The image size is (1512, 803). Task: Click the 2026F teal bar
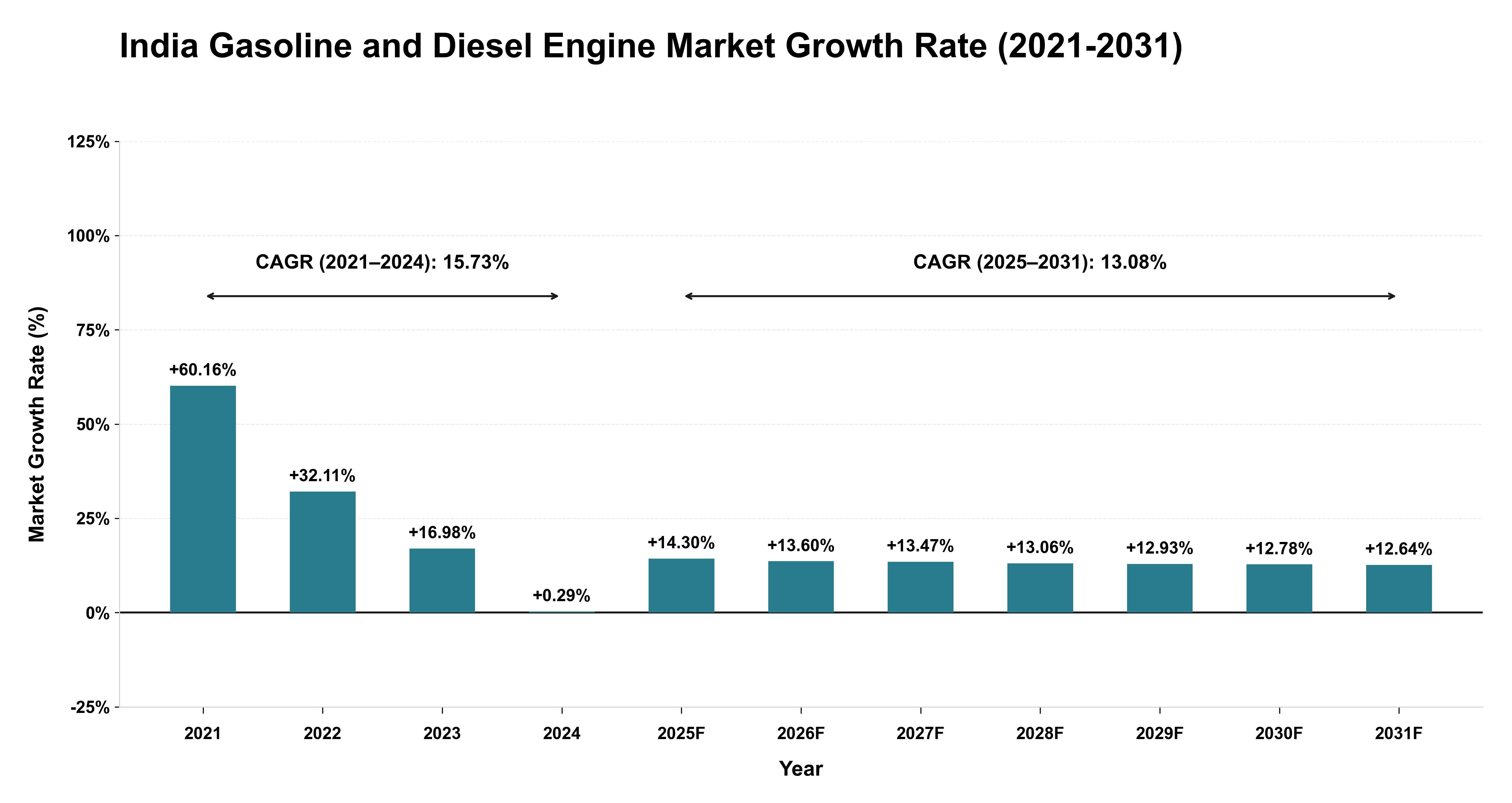pos(801,586)
